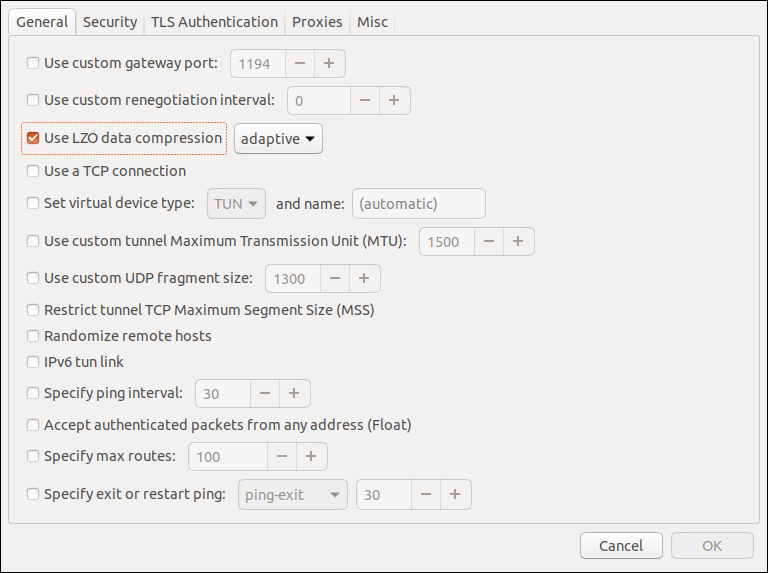Viewport: 768px width, 573px height.
Task: Increase the UDP fragment size
Action: tap(364, 279)
